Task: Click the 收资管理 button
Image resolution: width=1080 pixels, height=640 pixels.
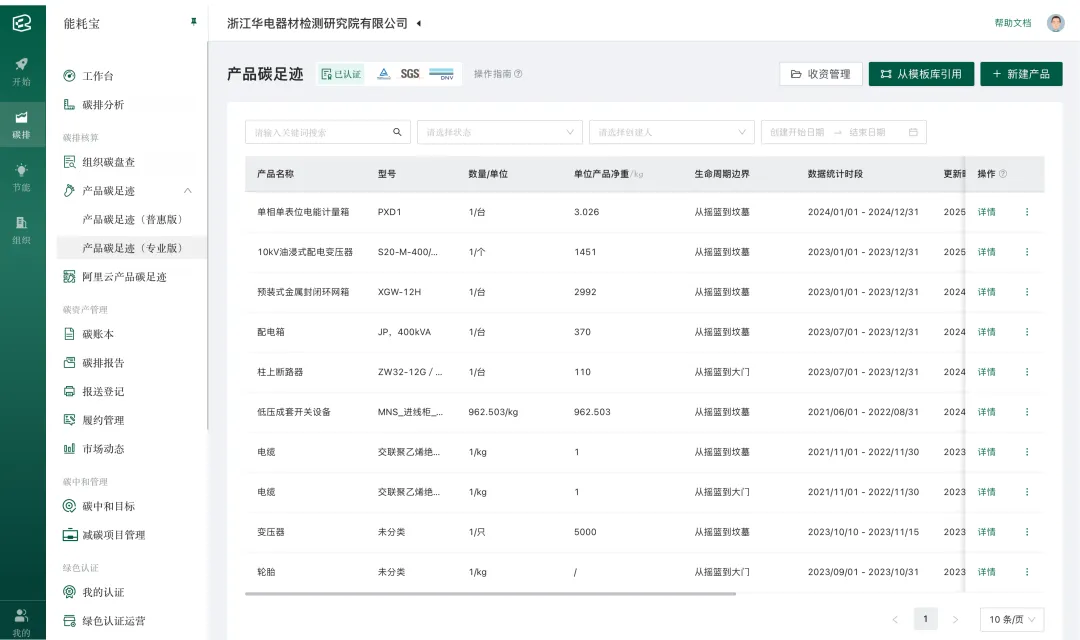Action: pyautogui.click(x=820, y=74)
